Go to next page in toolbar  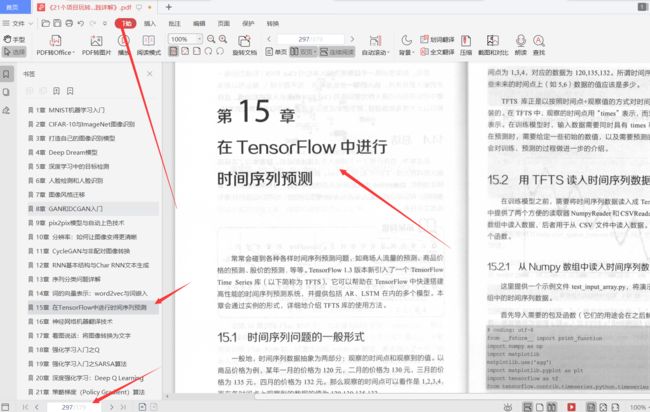pyautogui.click(x=352, y=39)
